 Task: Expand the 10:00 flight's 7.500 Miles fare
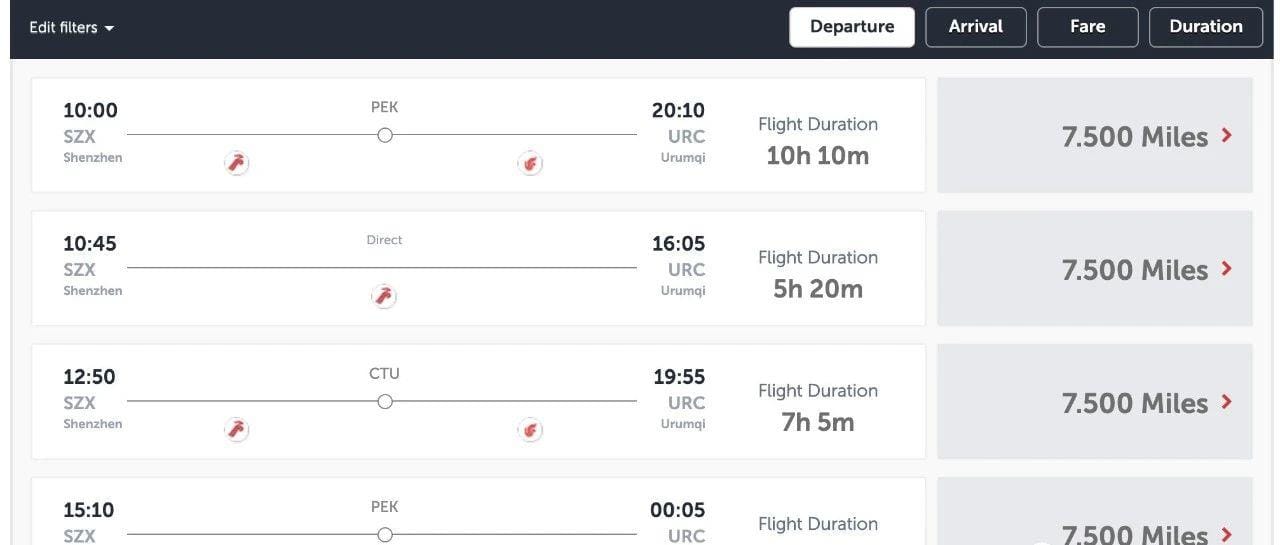tap(1095, 136)
